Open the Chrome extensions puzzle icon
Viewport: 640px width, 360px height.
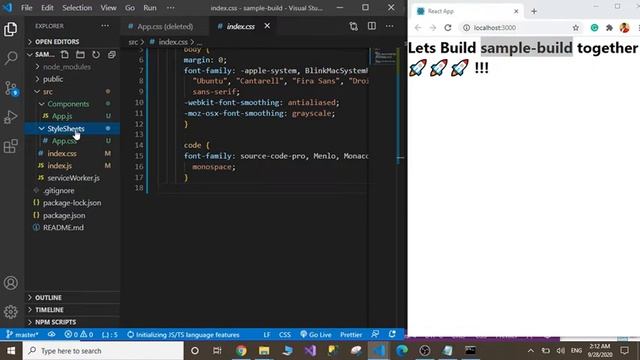click(609, 28)
